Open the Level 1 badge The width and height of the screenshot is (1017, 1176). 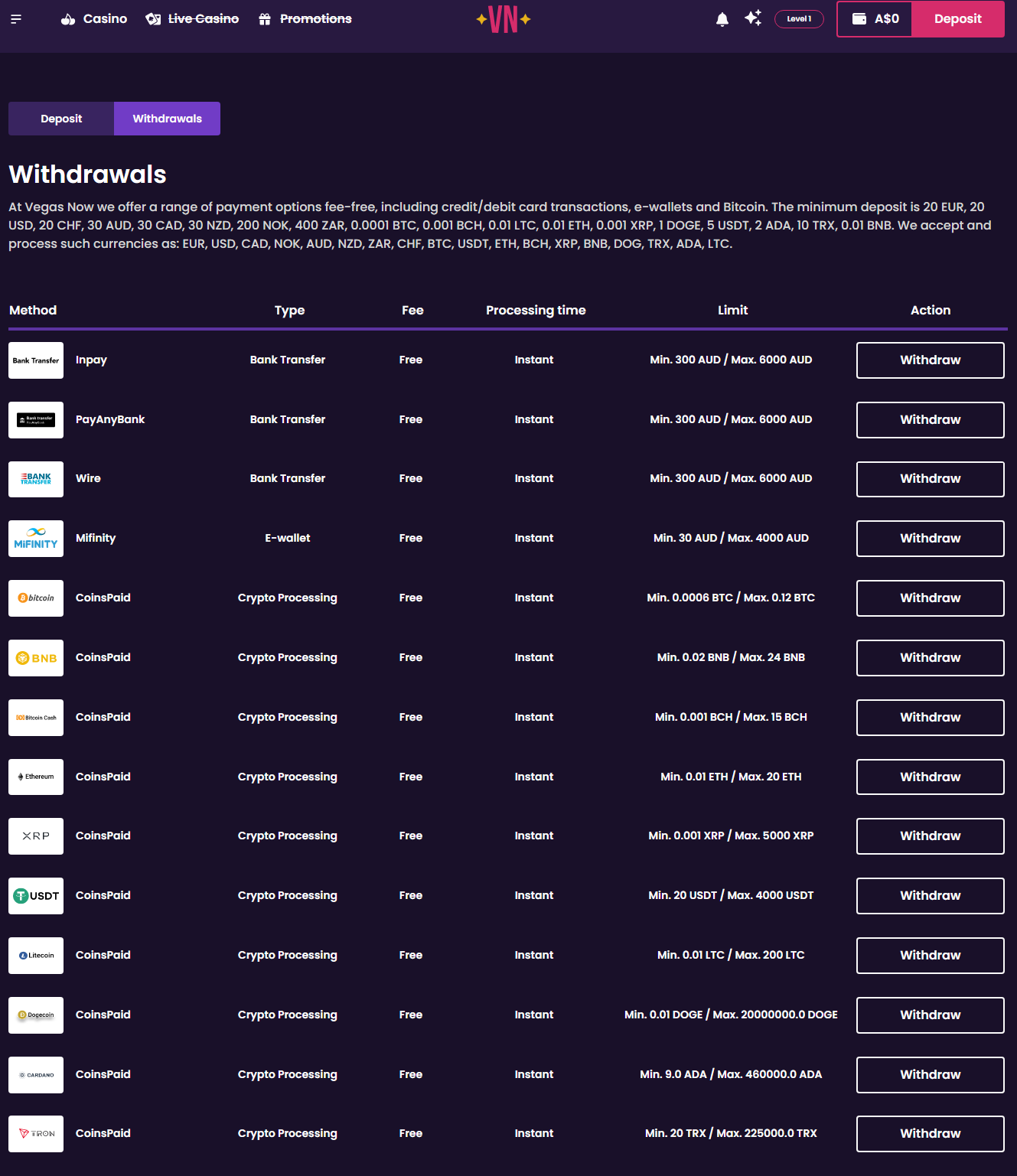799,19
